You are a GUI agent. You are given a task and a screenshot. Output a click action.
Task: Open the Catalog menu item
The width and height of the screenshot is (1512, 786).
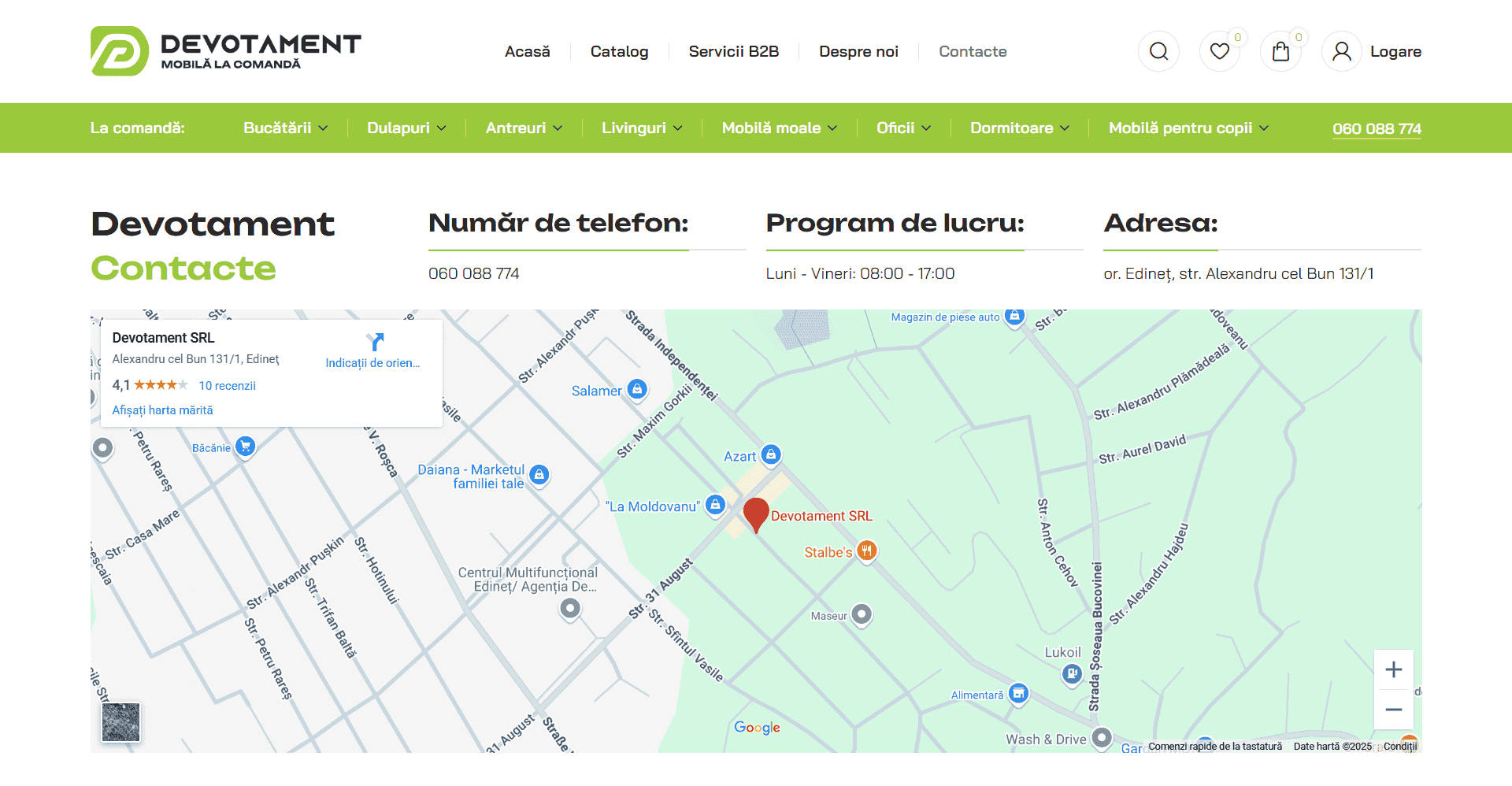point(620,51)
